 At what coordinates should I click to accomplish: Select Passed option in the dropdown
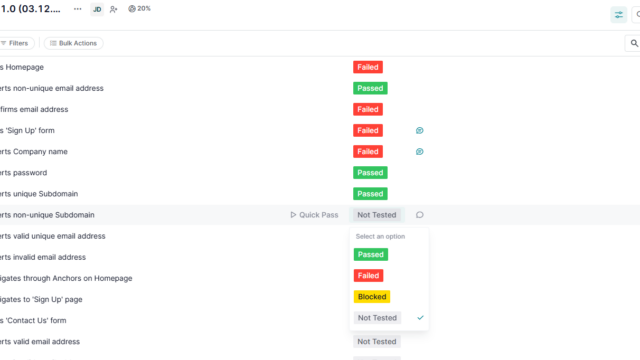coord(371,255)
